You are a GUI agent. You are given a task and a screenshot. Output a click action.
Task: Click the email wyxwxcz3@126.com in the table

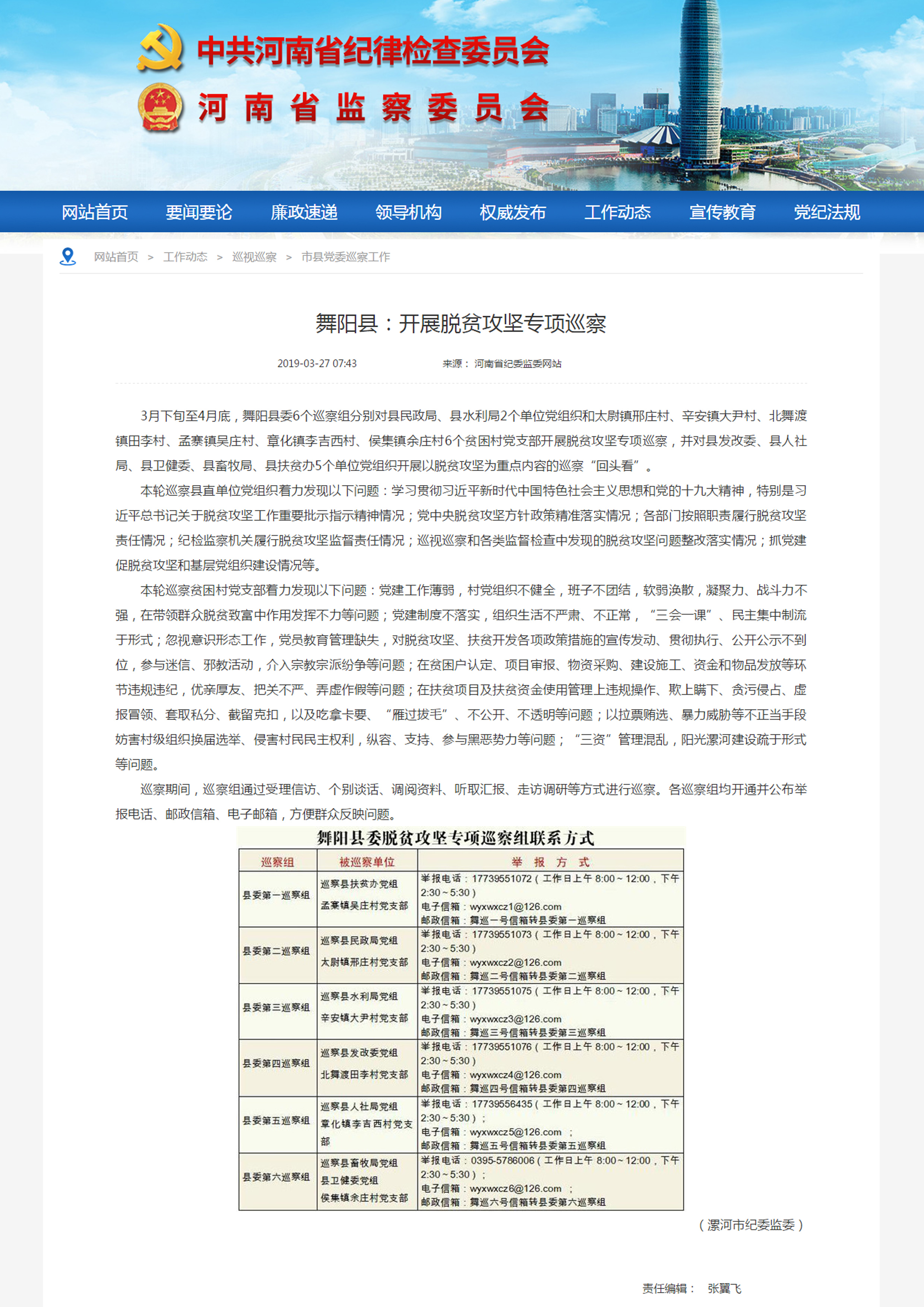coord(515,1018)
